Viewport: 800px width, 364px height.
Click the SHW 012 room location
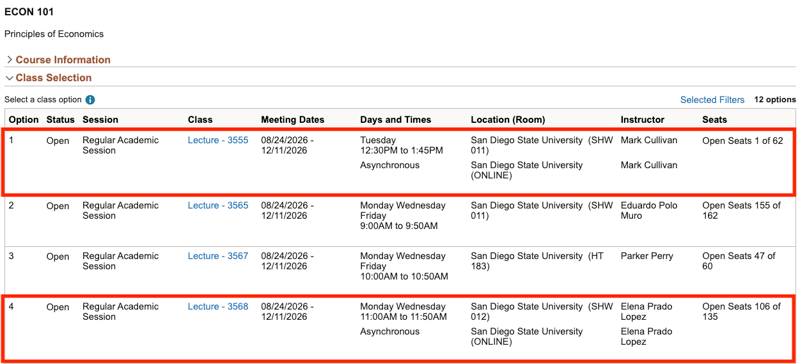[x=541, y=312]
